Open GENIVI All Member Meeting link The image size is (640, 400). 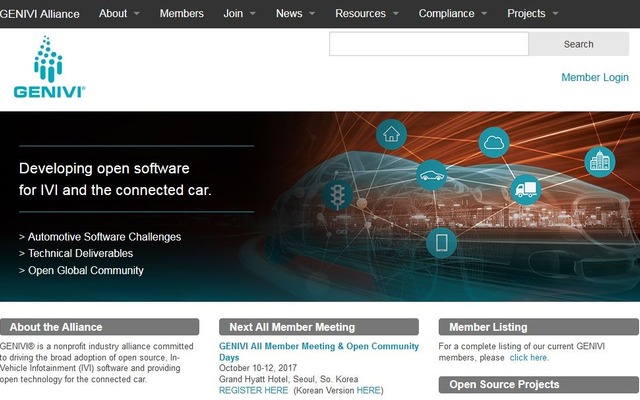(x=319, y=351)
